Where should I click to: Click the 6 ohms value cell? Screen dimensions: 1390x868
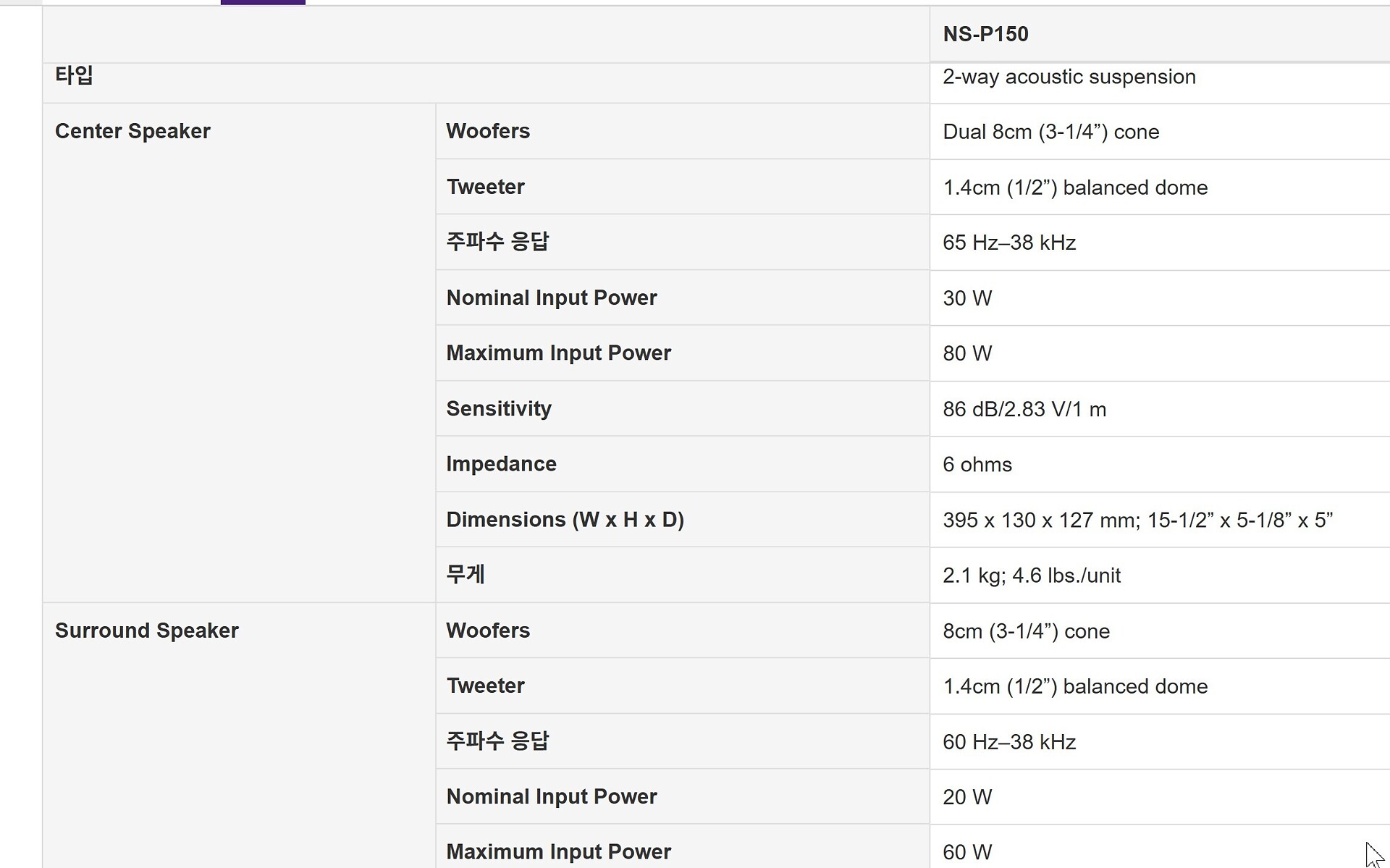(977, 465)
